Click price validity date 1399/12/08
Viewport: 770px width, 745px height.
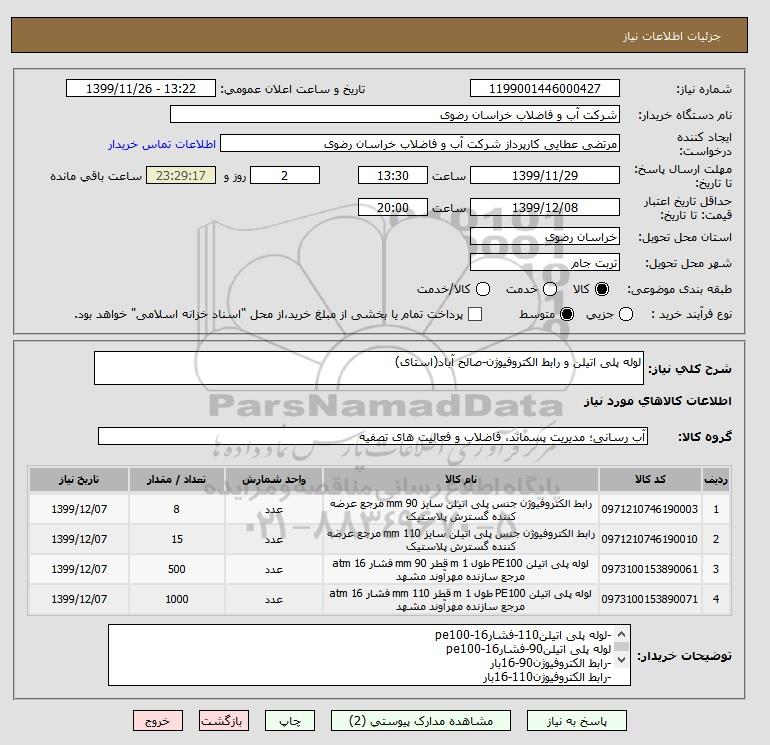pos(545,207)
